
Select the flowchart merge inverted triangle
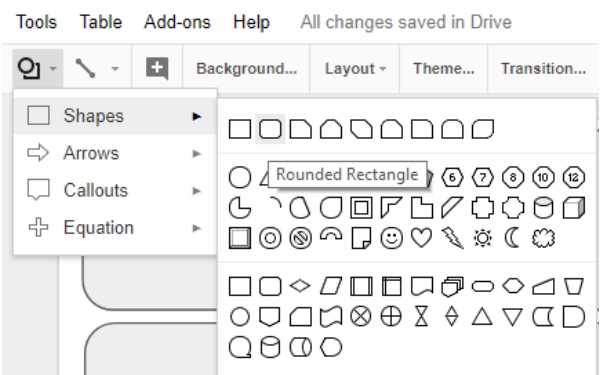(x=513, y=317)
